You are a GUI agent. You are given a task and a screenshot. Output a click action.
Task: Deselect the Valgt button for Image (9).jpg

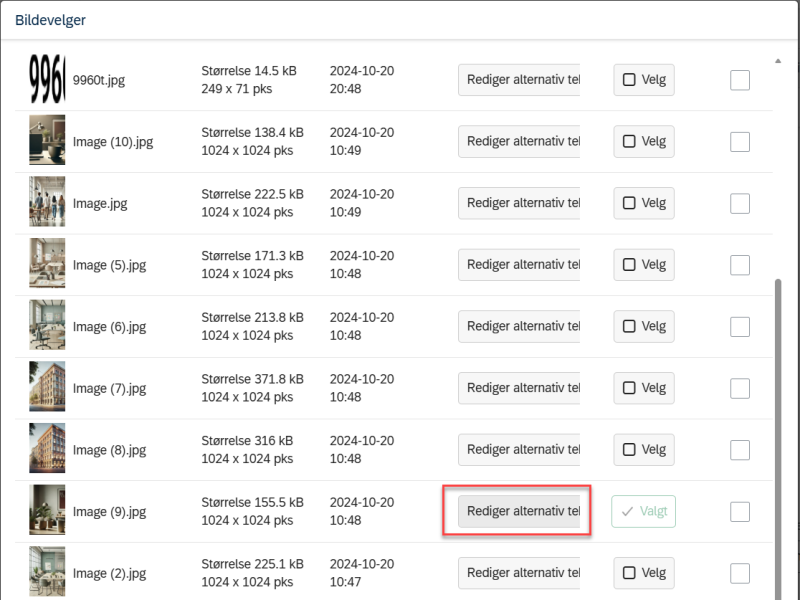[643, 511]
